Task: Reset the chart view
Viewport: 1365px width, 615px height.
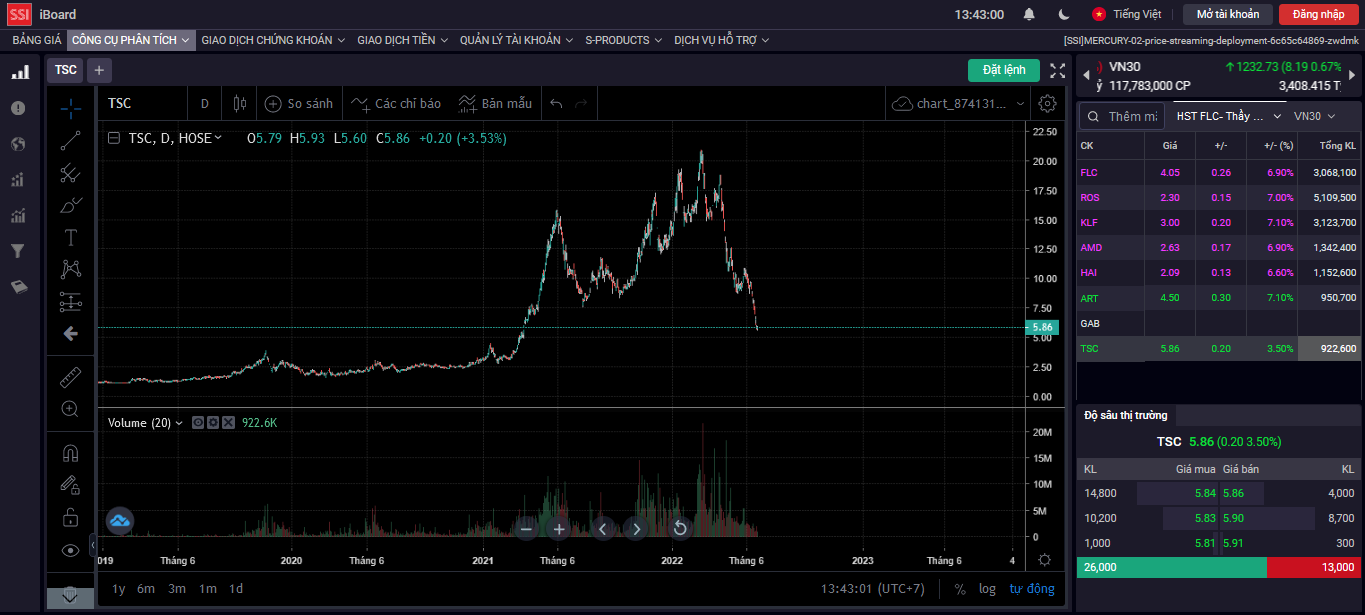Action: point(680,529)
